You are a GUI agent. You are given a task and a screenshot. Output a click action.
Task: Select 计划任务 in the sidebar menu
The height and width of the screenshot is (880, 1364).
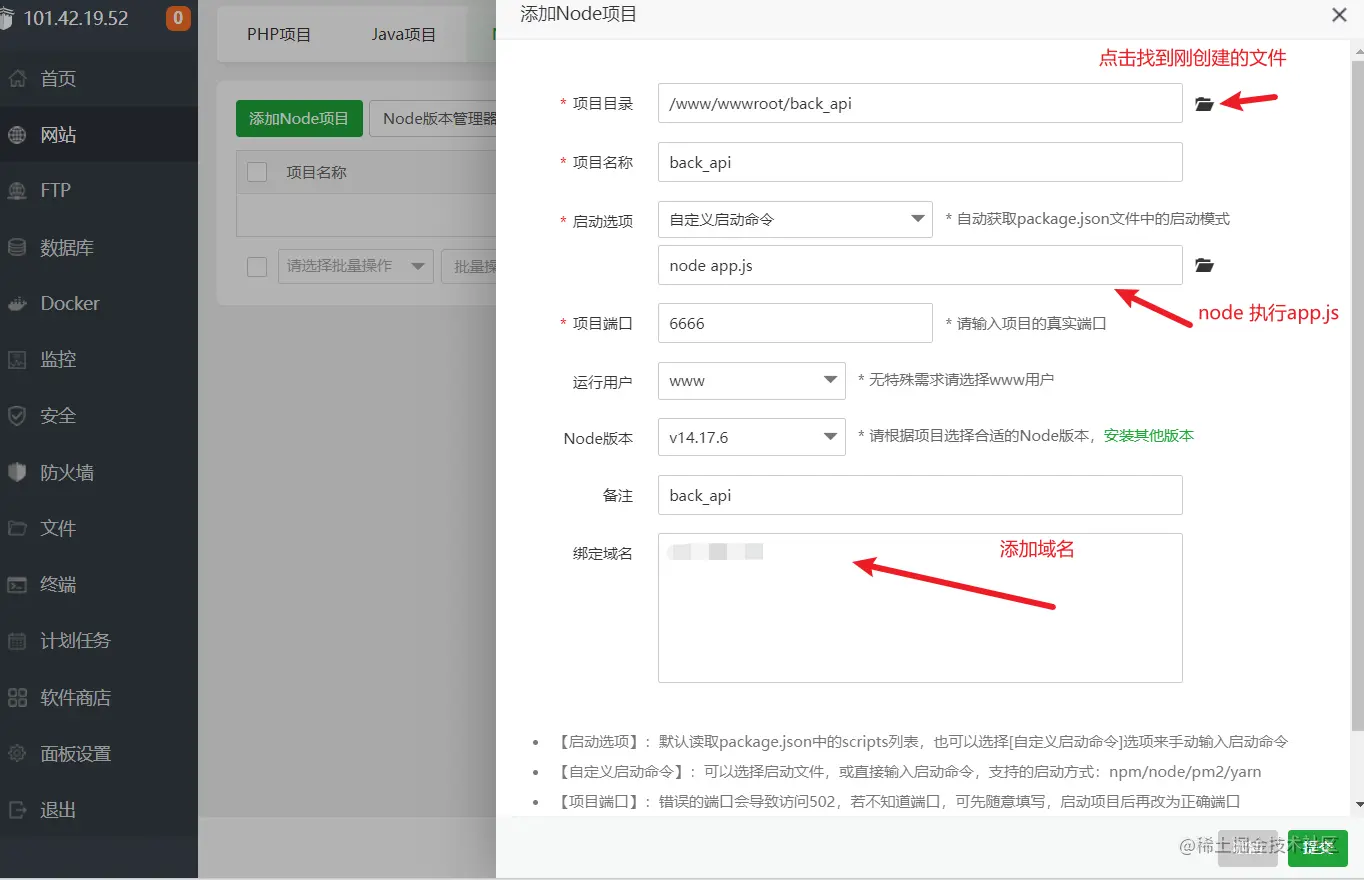pyautogui.click(x=76, y=640)
